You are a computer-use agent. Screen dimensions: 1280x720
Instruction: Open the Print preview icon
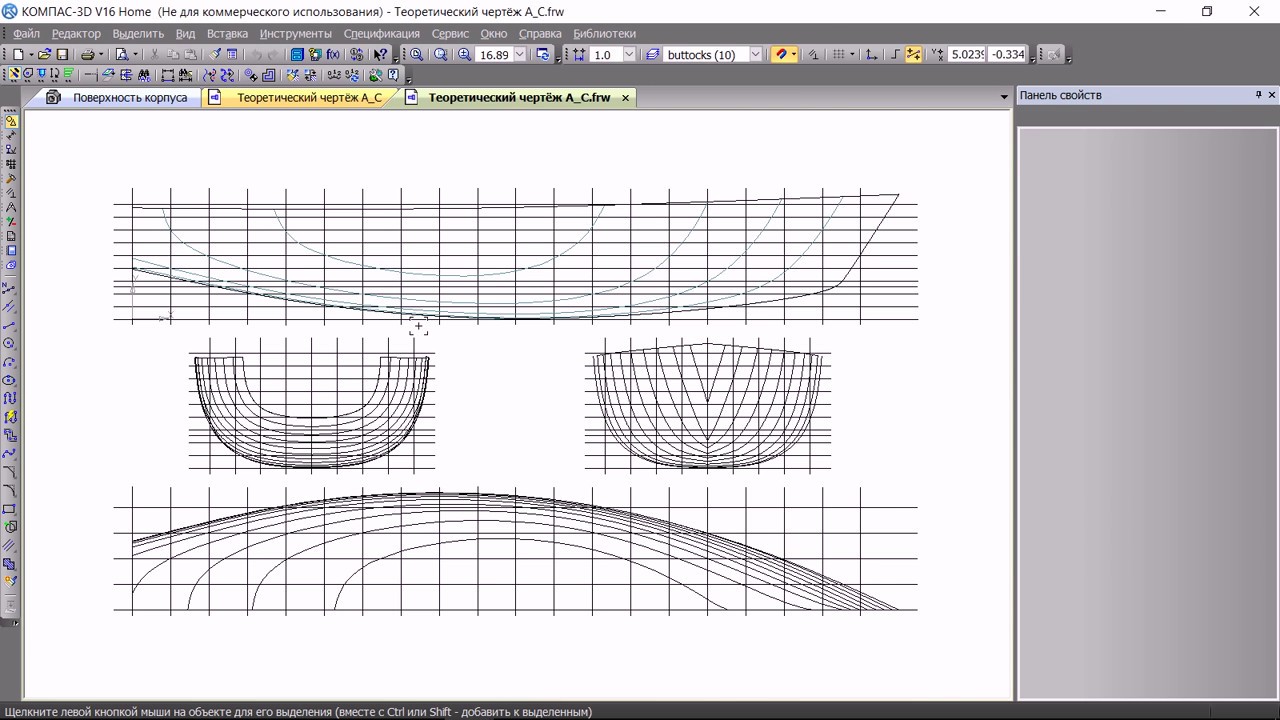point(121,54)
